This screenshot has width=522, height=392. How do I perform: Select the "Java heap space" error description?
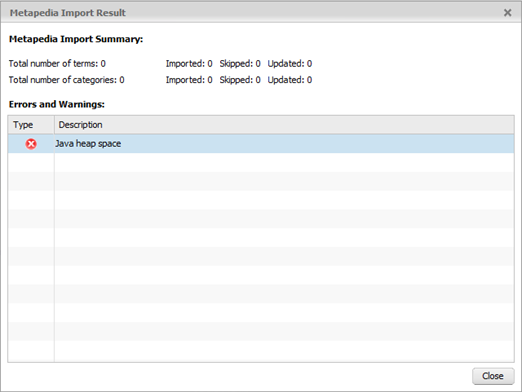(88, 144)
